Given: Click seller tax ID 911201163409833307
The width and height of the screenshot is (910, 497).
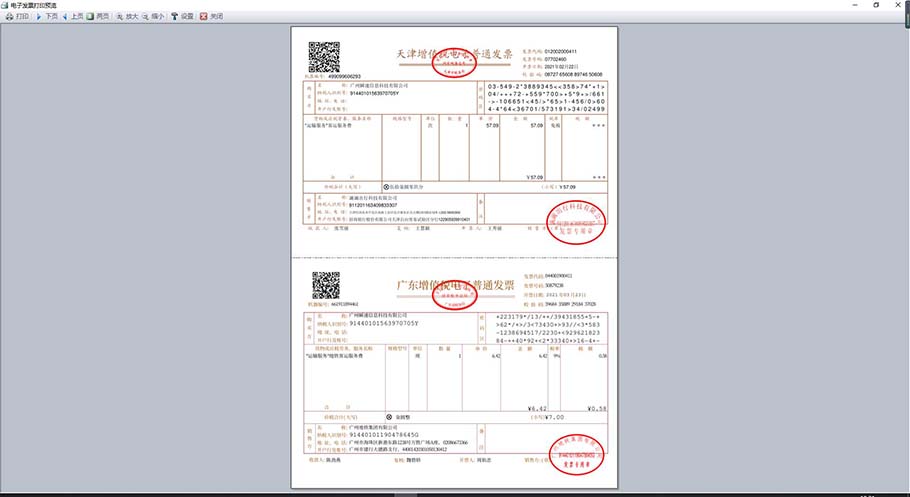Looking at the screenshot, I should [373, 206].
